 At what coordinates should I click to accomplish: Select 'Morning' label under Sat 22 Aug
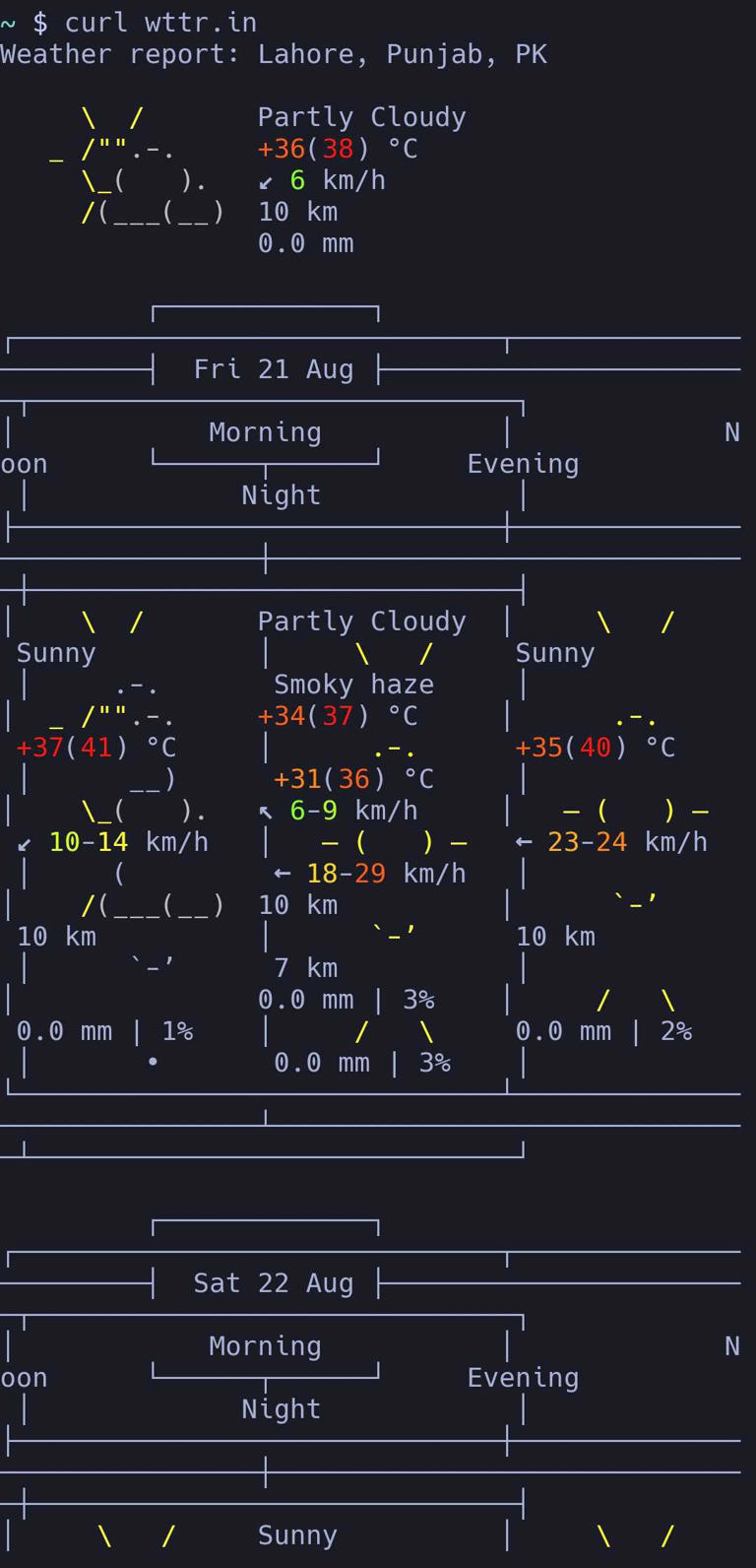click(266, 1346)
